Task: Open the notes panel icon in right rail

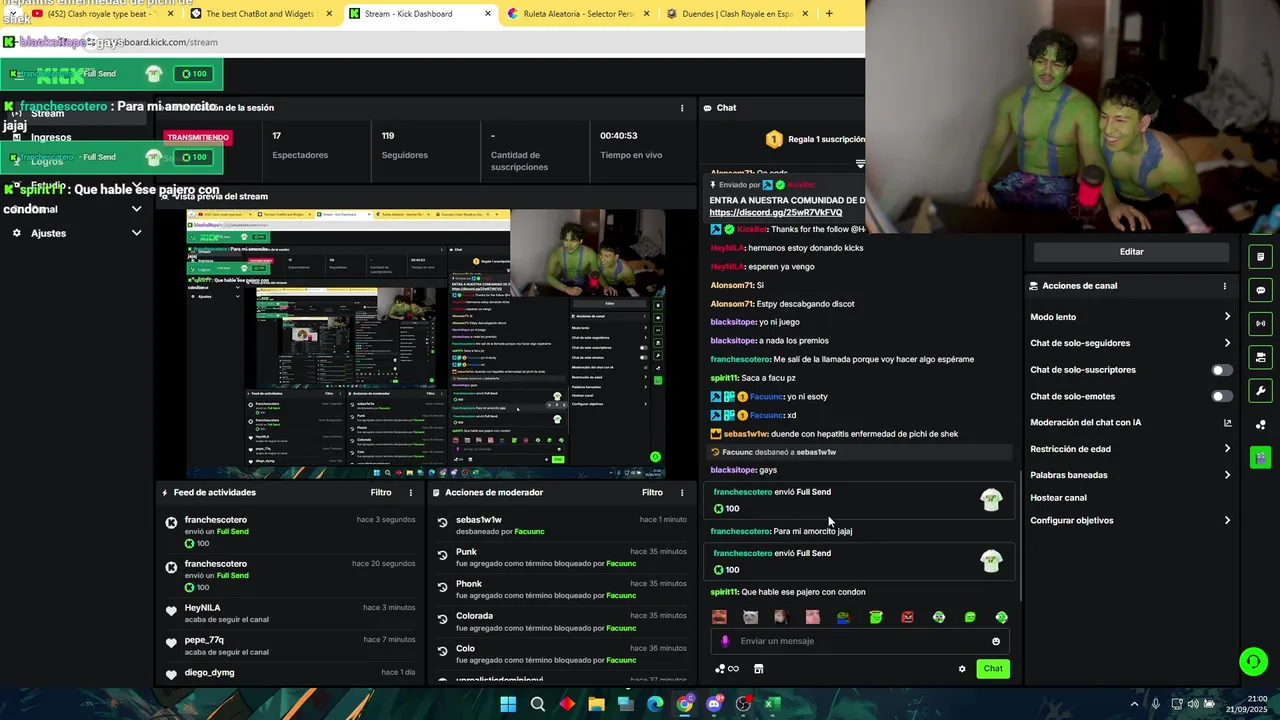Action: 1260,257
